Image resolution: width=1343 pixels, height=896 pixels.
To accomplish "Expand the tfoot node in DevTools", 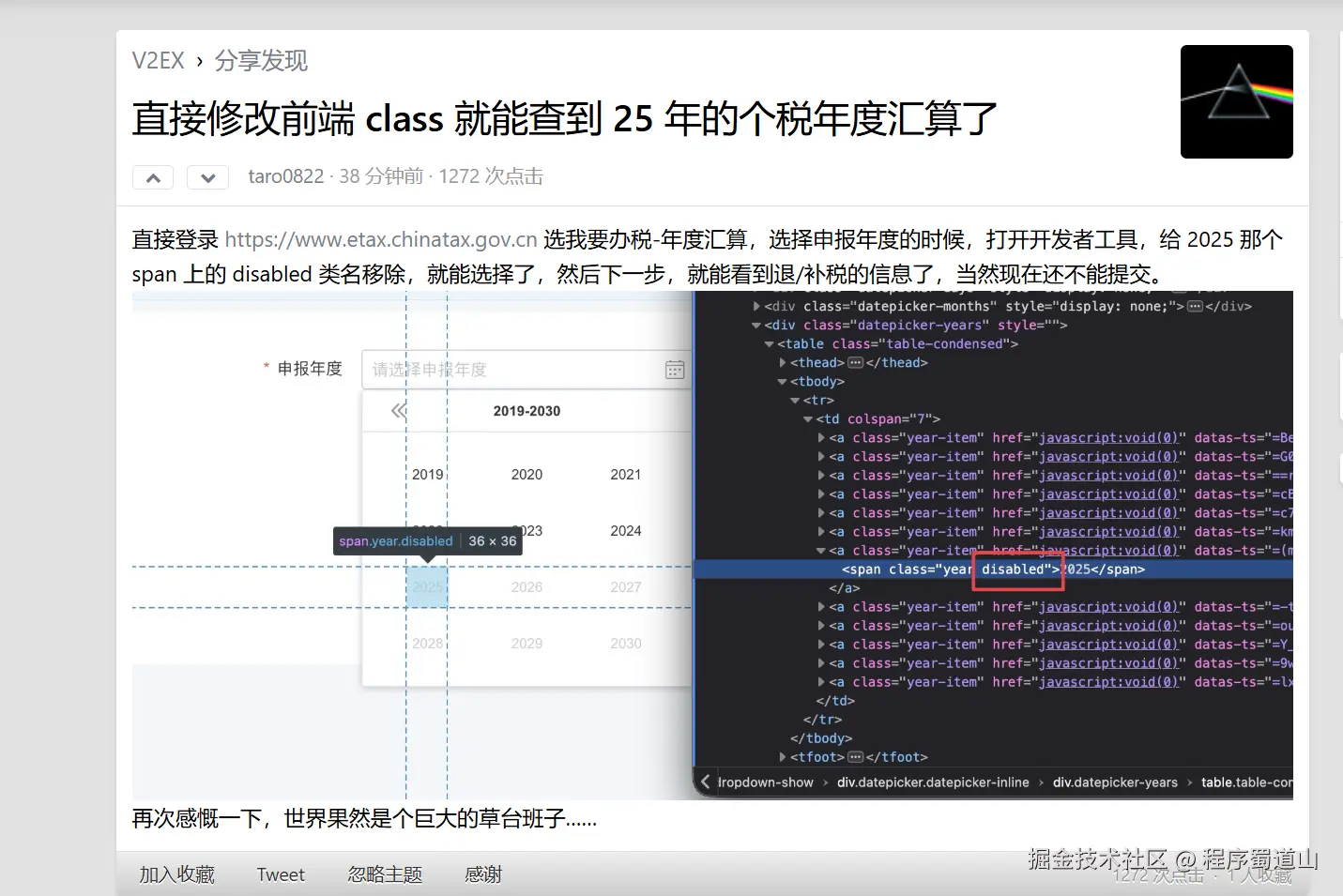I will [x=781, y=756].
